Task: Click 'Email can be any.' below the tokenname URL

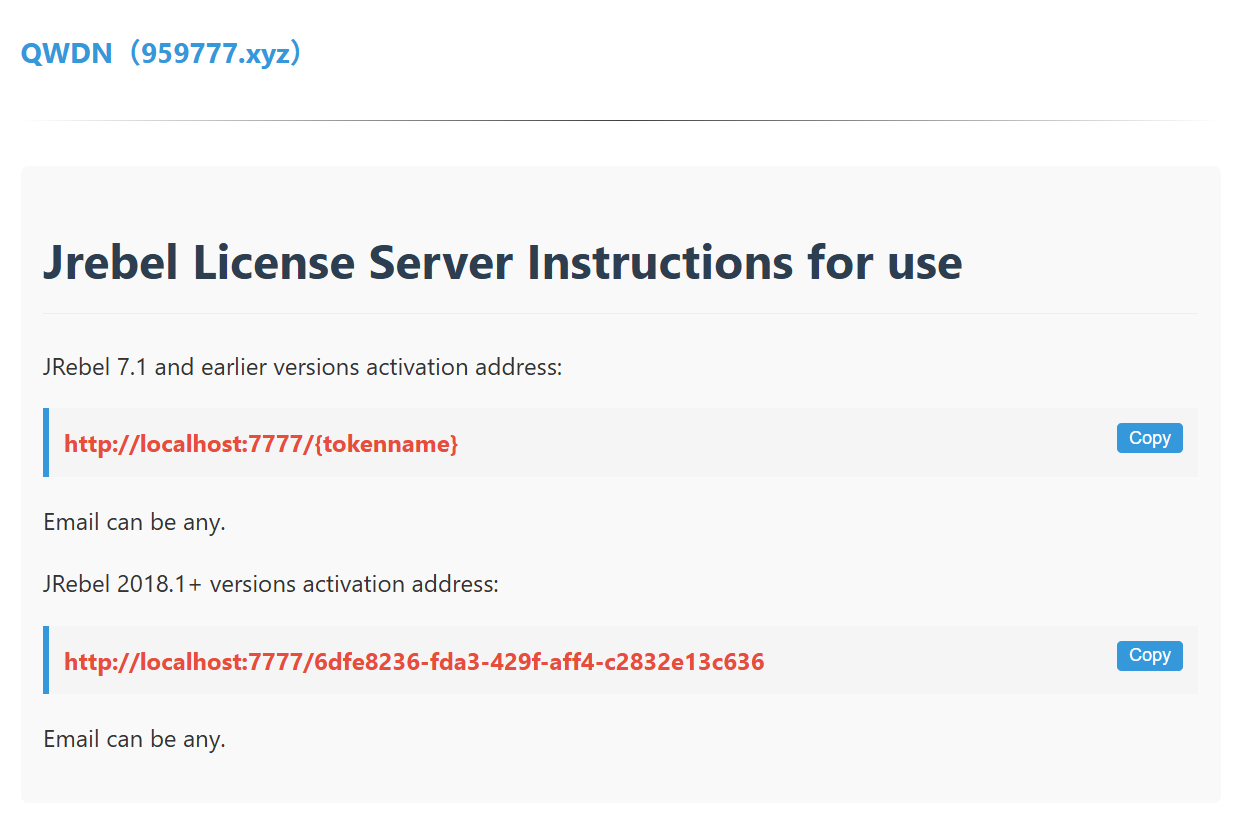Action: point(134,522)
